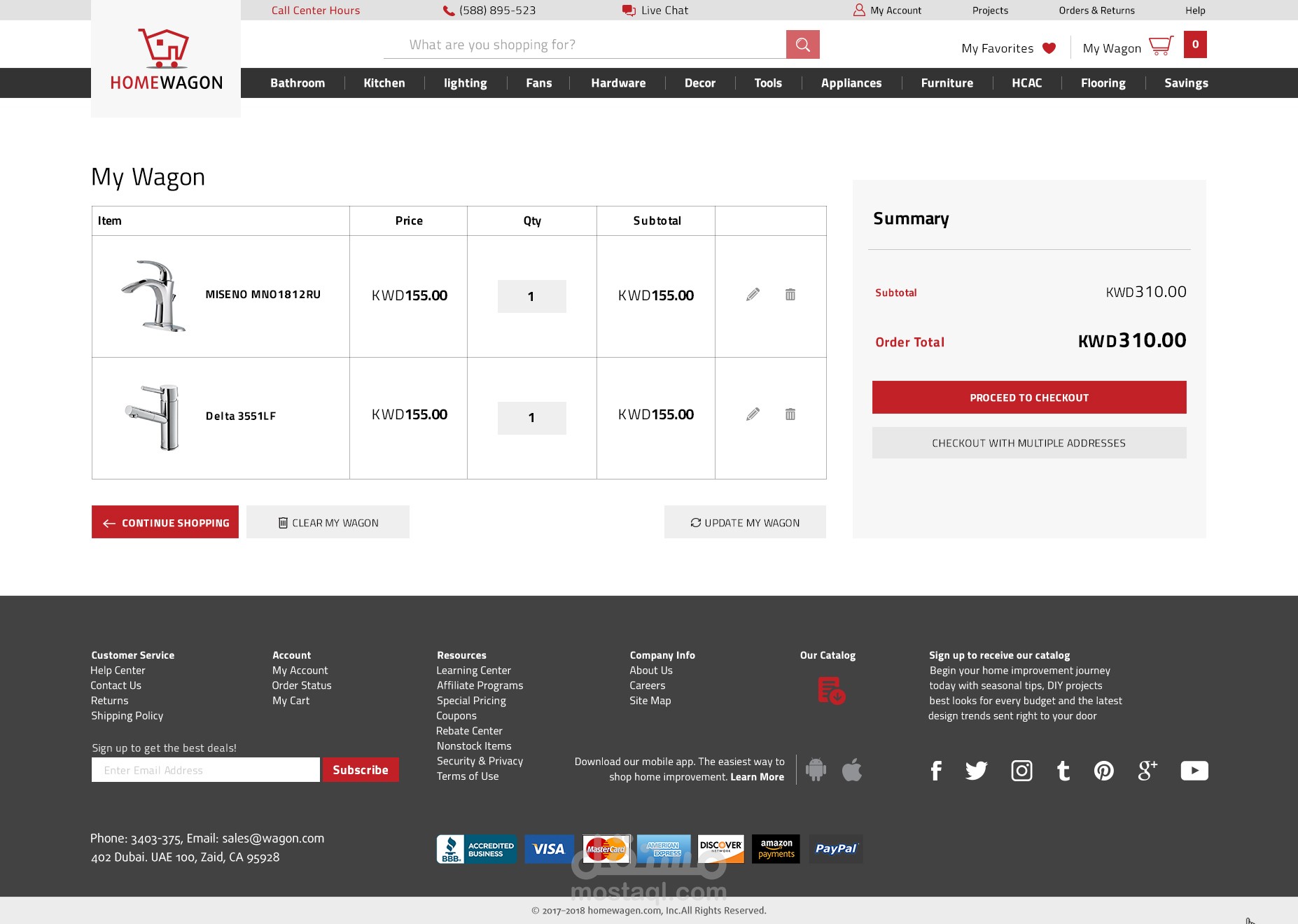Click the HomeWagon logo
Viewport: 1298px width, 924px height.
pos(166,59)
